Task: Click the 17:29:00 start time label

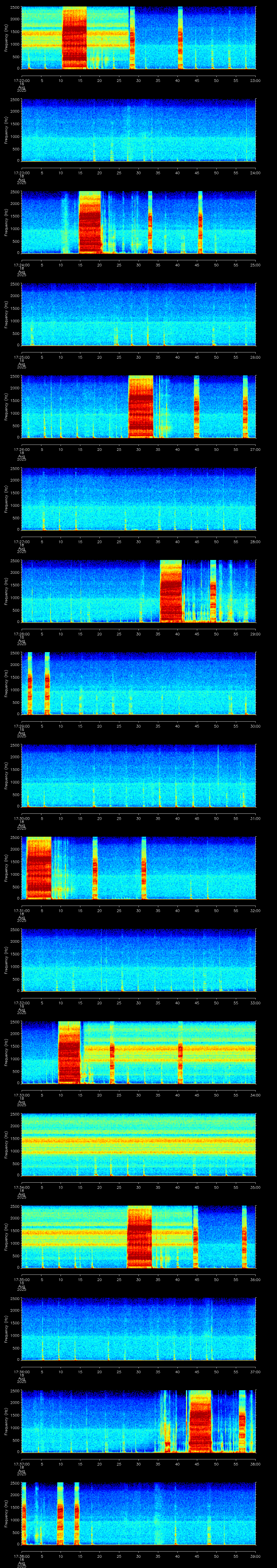Action: pos(21,726)
